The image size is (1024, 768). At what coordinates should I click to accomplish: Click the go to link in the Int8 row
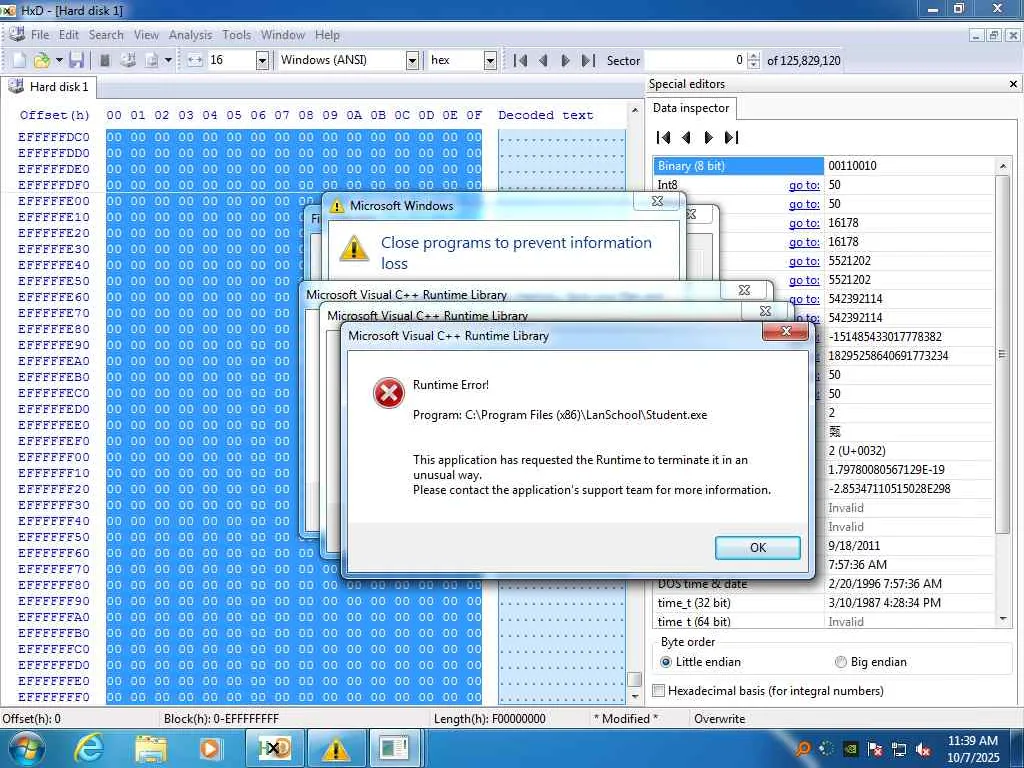(803, 185)
